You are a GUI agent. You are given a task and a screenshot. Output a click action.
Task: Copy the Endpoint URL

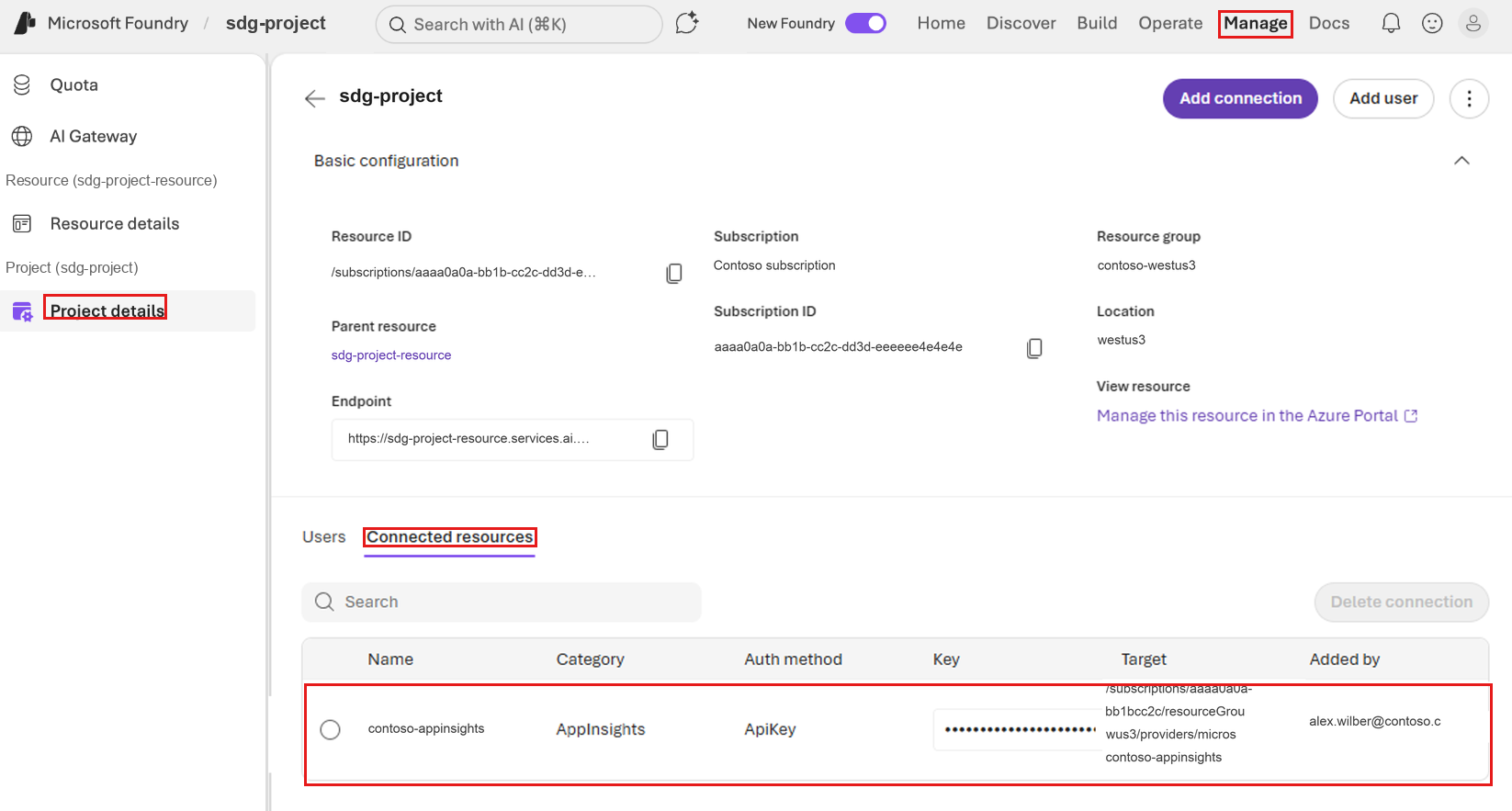(660, 440)
